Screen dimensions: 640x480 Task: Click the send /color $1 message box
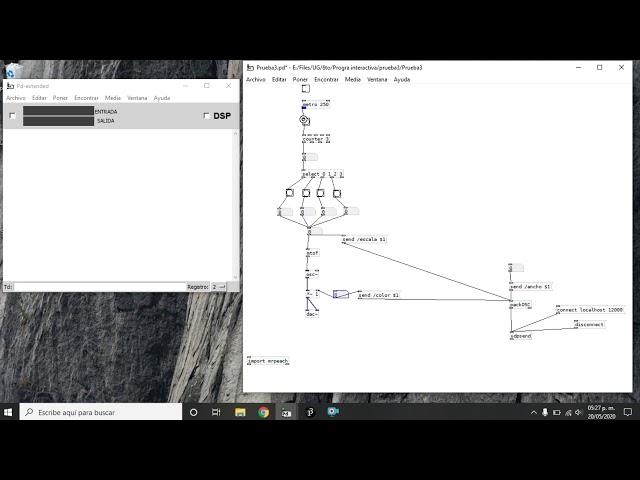[379, 295]
